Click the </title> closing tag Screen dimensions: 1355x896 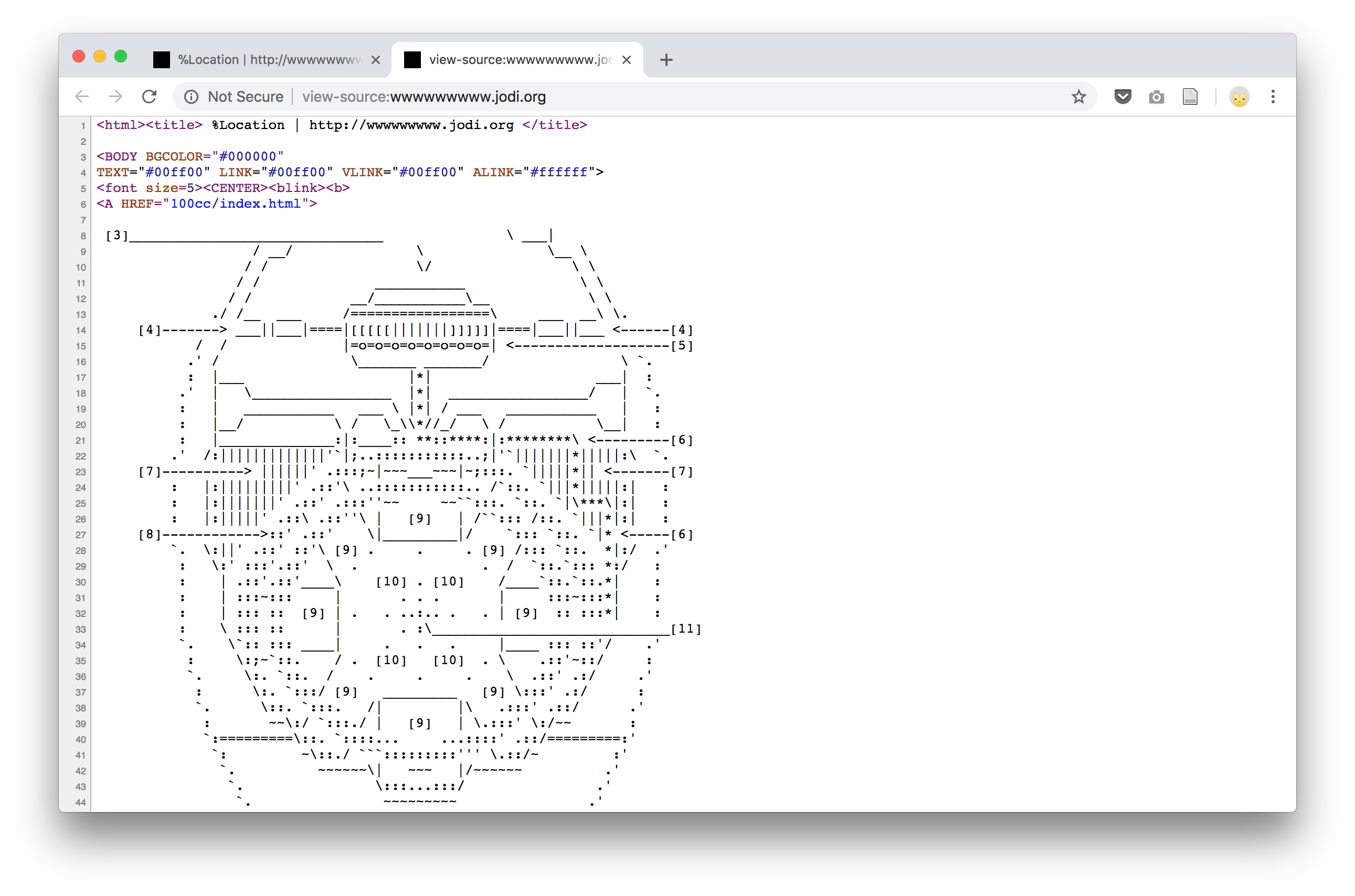click(x=554, y=124)
